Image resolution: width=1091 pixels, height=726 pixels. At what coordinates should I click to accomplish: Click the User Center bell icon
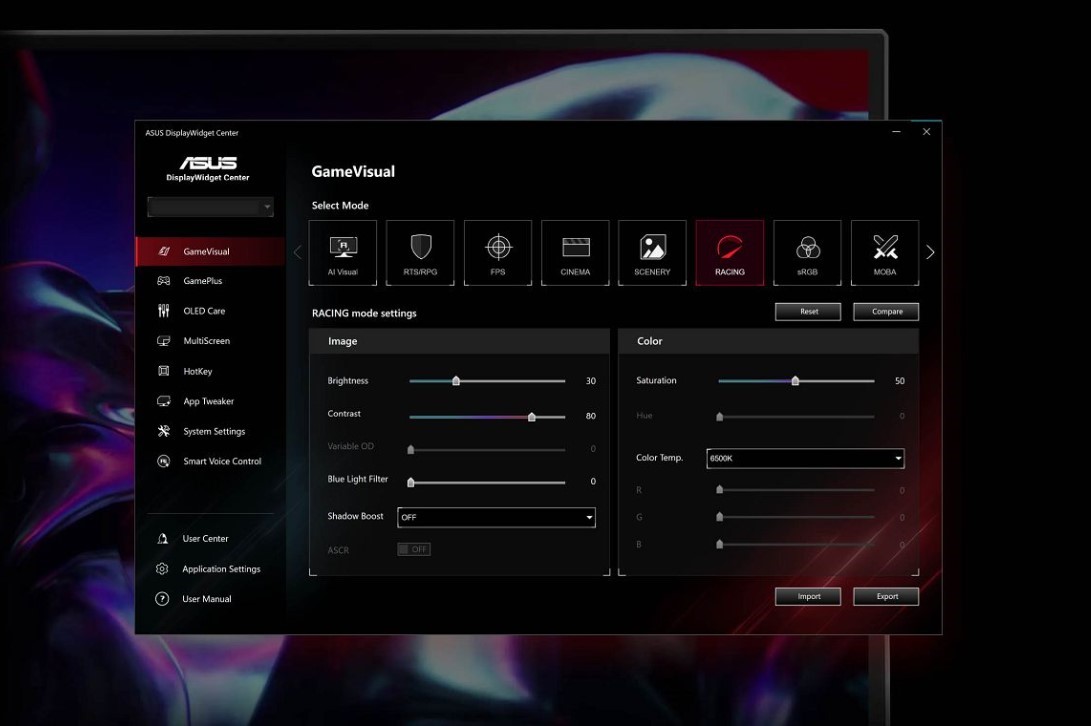pyautogui.click(x=162, y=538)
